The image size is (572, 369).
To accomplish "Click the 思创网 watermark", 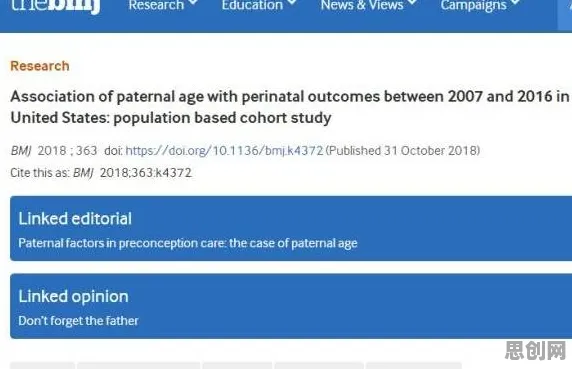I will click(x=535, y=351).
